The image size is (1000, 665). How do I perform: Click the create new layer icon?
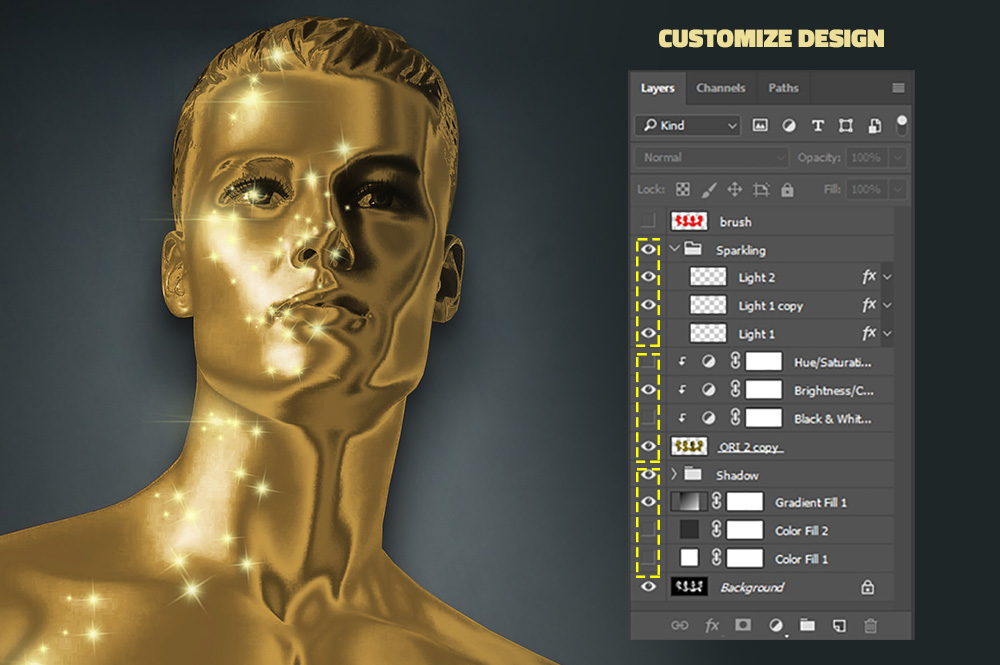click(839, 625)
